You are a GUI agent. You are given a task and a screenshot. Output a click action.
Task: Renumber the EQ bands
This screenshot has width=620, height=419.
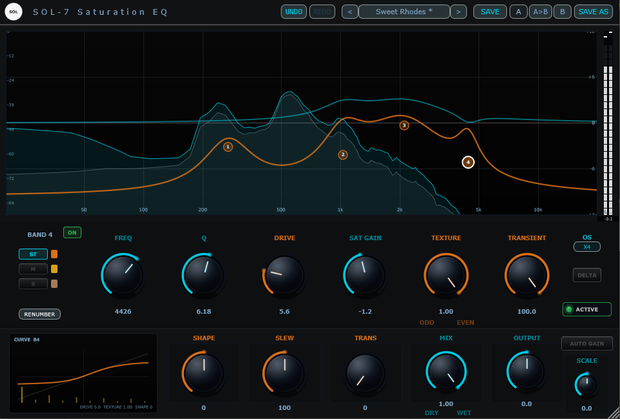click(x=40, y=314)
